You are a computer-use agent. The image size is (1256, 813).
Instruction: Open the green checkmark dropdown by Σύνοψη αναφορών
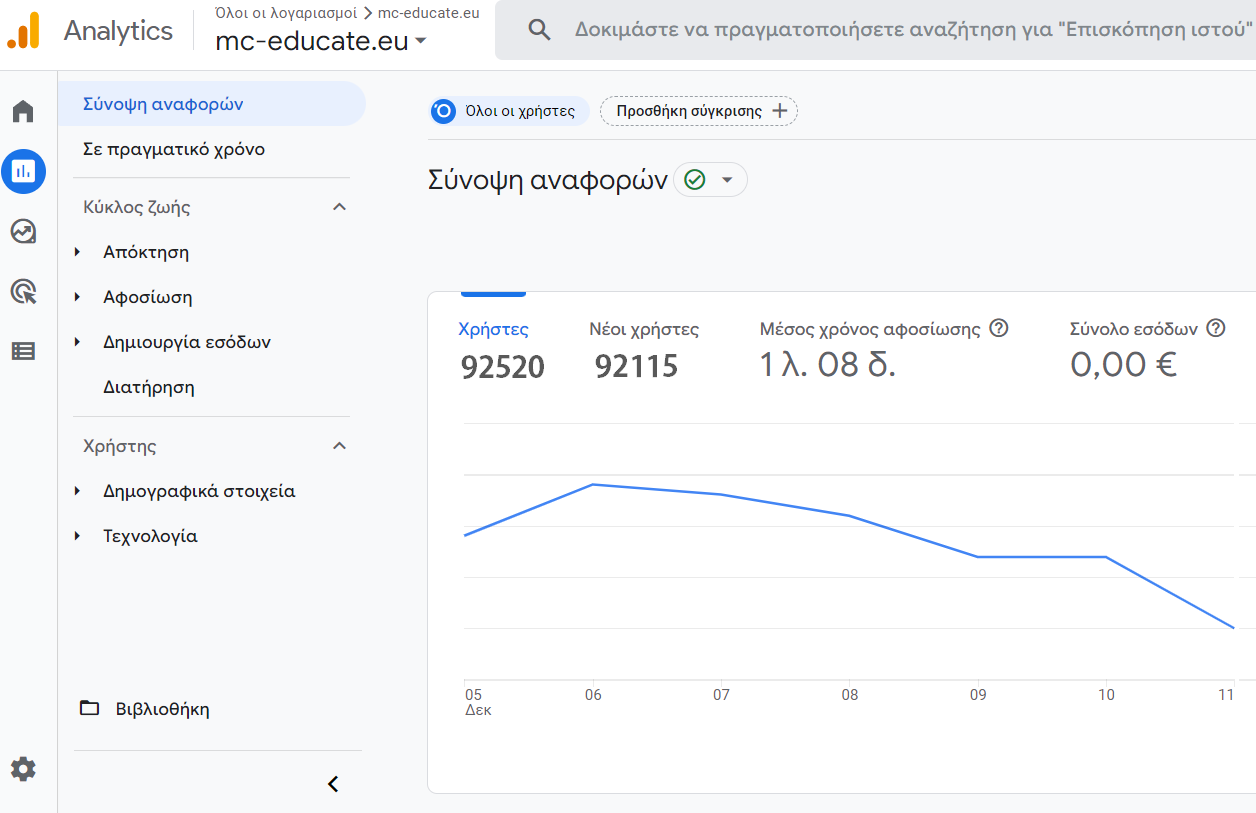tap(710, 180)
